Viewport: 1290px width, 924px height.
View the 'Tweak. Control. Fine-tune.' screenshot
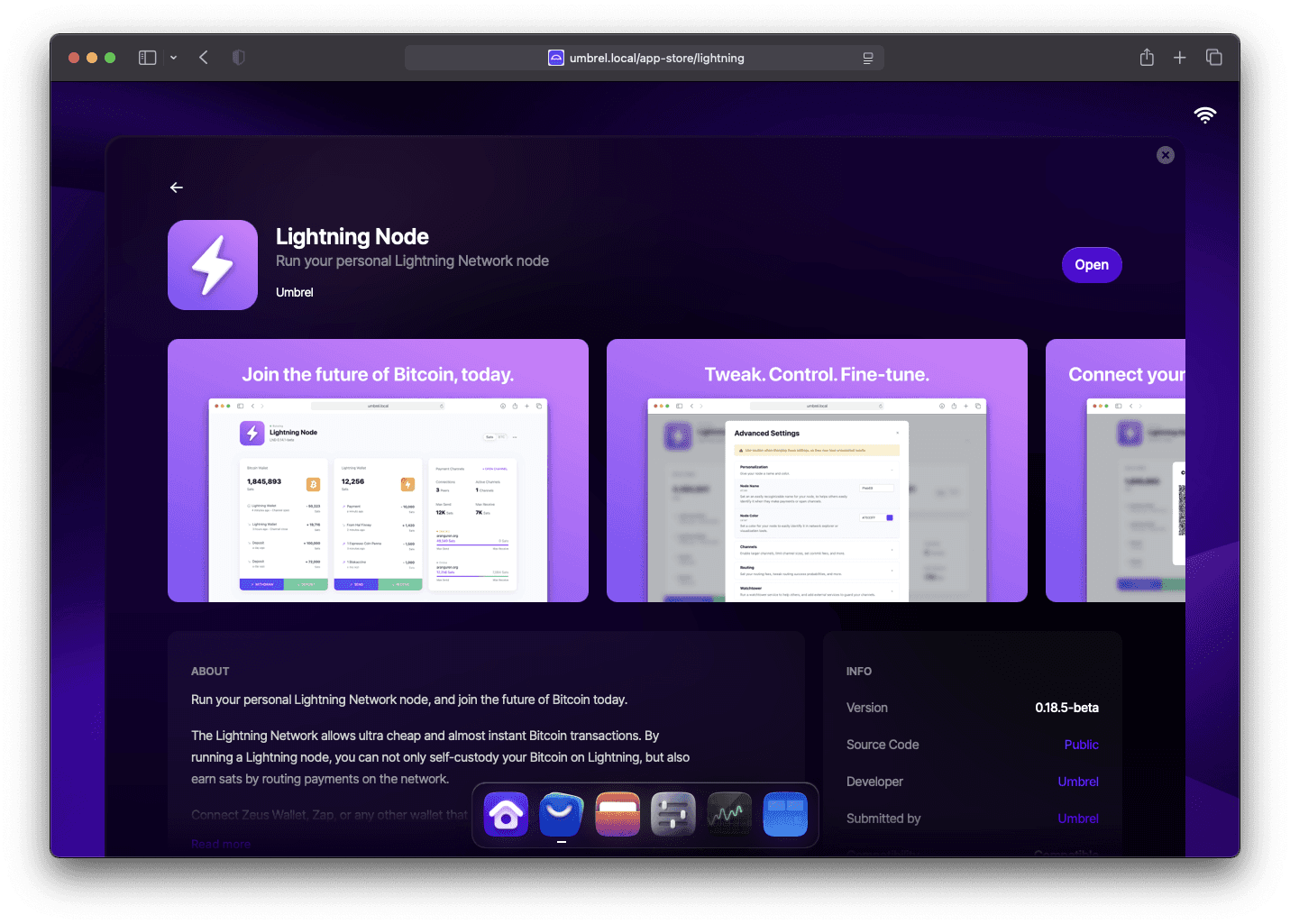[x=817, y=471]
